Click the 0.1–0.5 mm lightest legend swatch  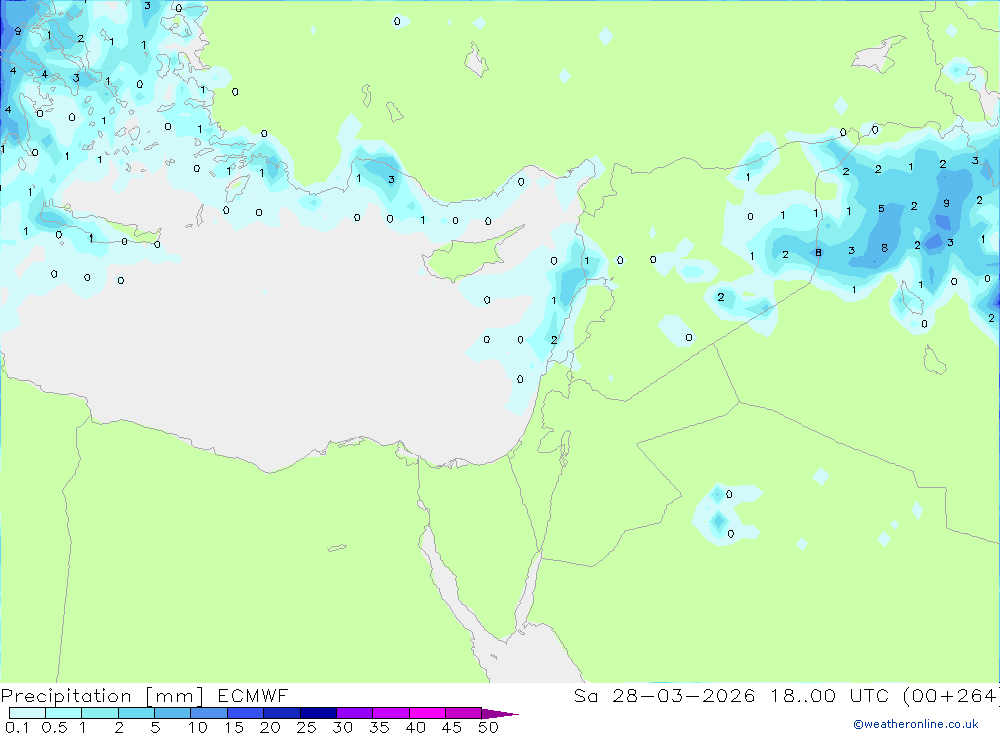(x=27, y=713)
